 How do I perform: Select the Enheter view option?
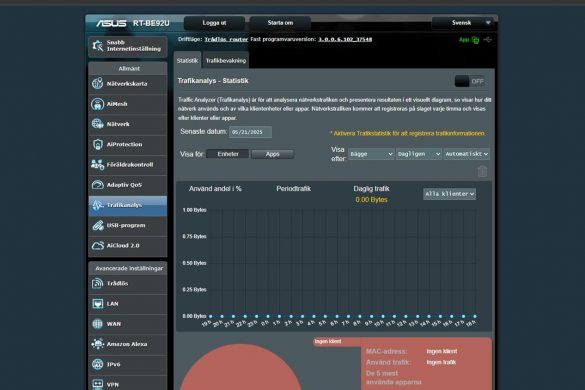[228, 154]
